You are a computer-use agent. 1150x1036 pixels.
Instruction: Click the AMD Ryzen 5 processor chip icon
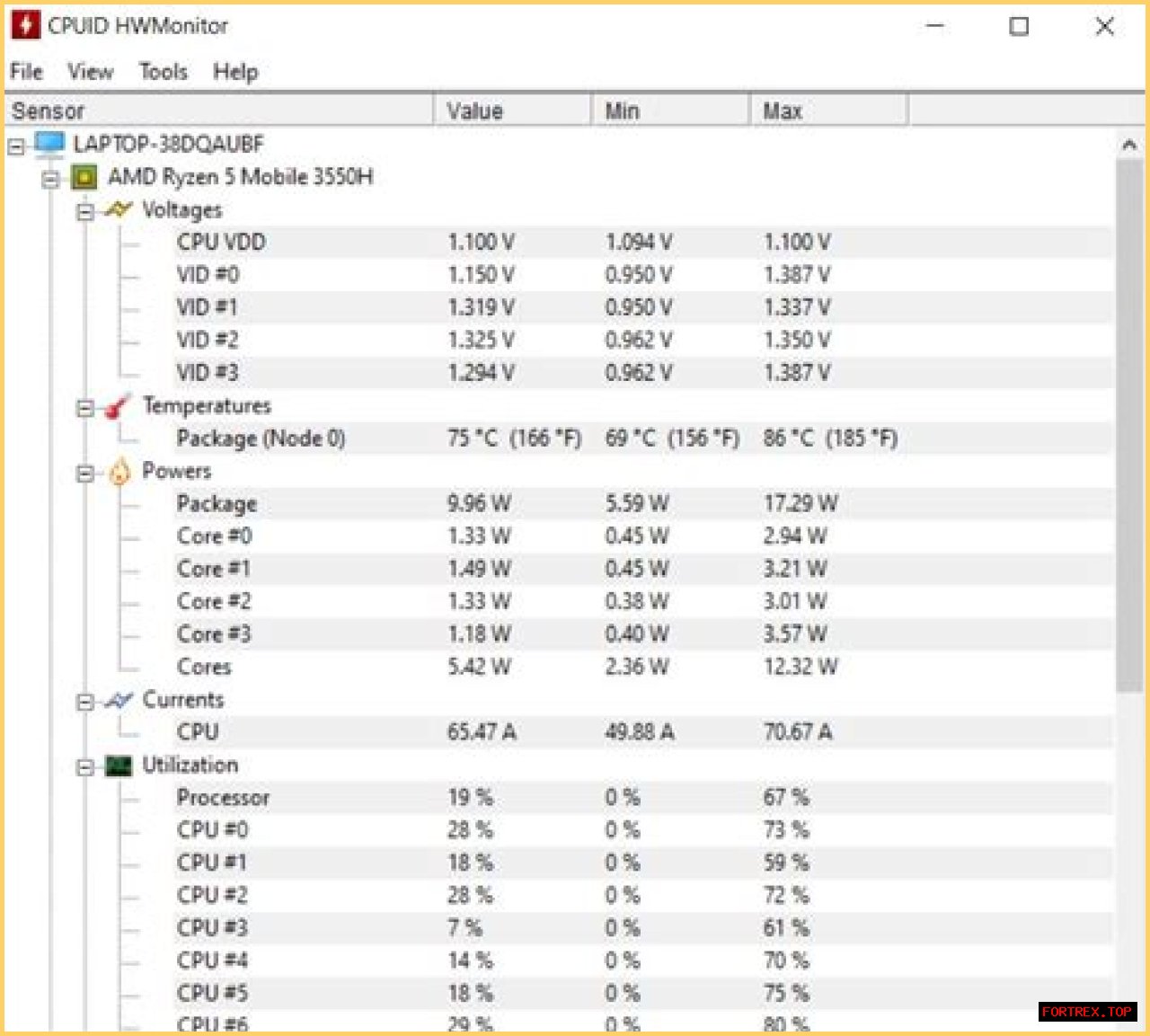tap(84, 177)
